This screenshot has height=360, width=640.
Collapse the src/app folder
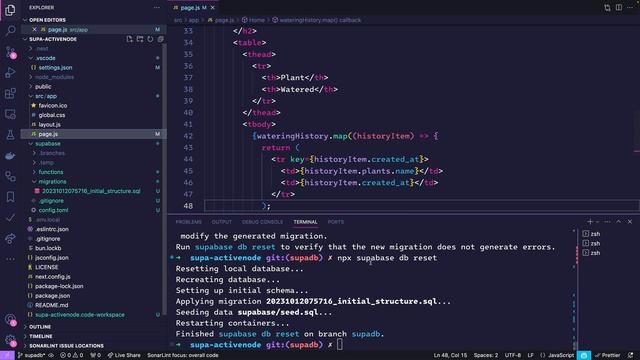coord(46,96)
